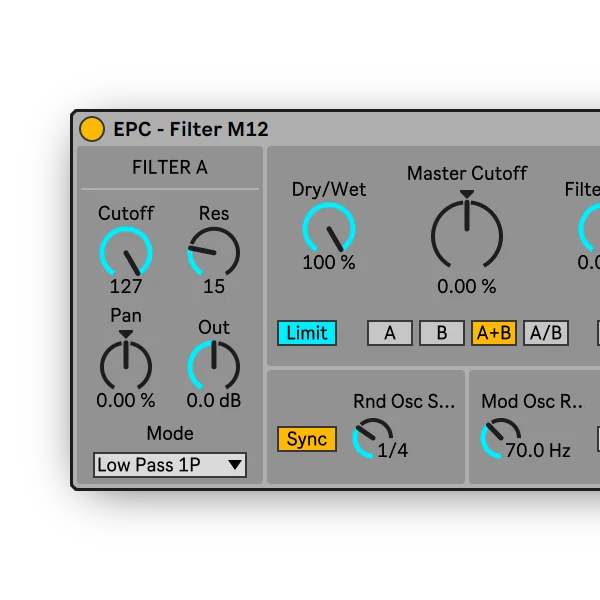The width and height of the screenshot is (600, 600).
Task: Select filter routing A+B
Action: coord(494,333)
